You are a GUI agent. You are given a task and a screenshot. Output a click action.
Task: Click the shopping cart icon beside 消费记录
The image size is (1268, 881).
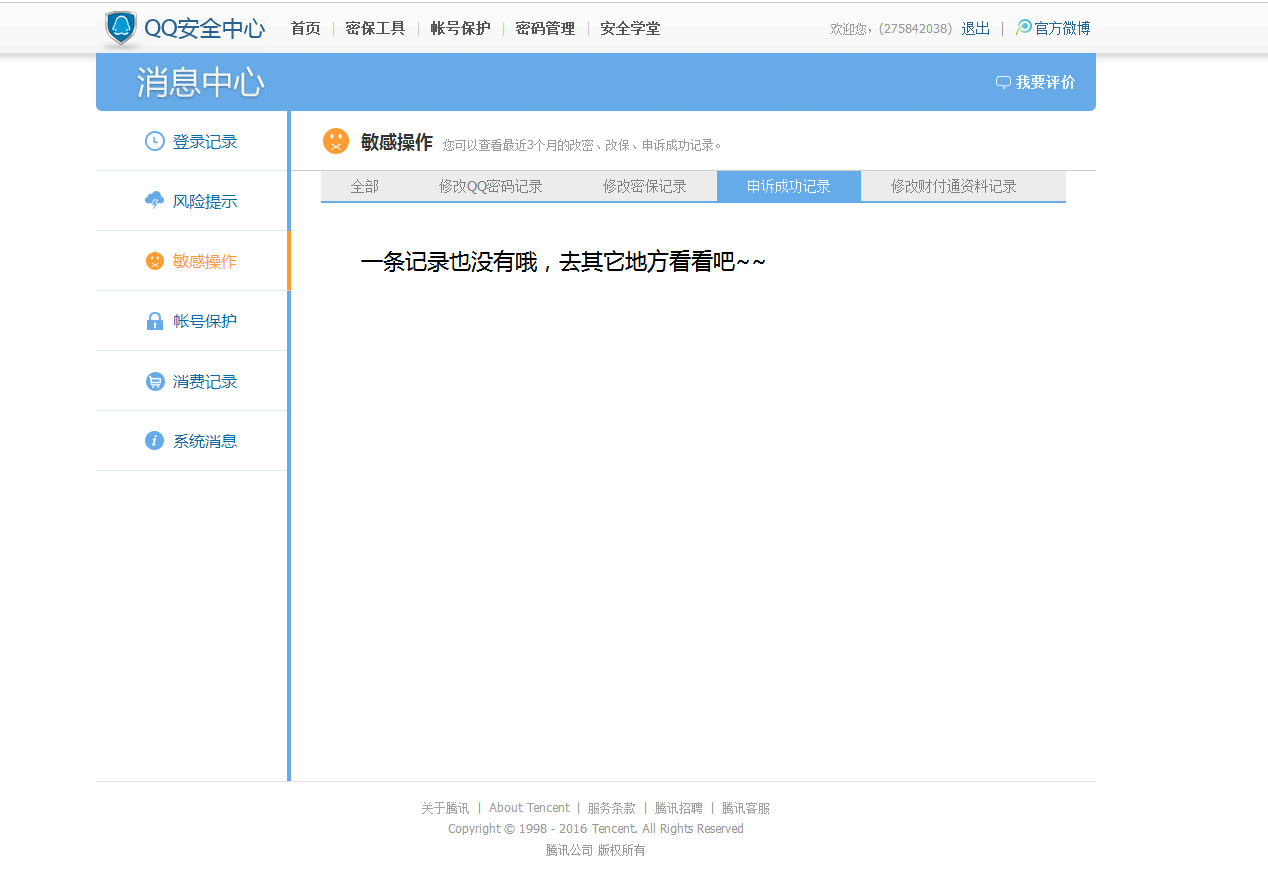(154, 381)
